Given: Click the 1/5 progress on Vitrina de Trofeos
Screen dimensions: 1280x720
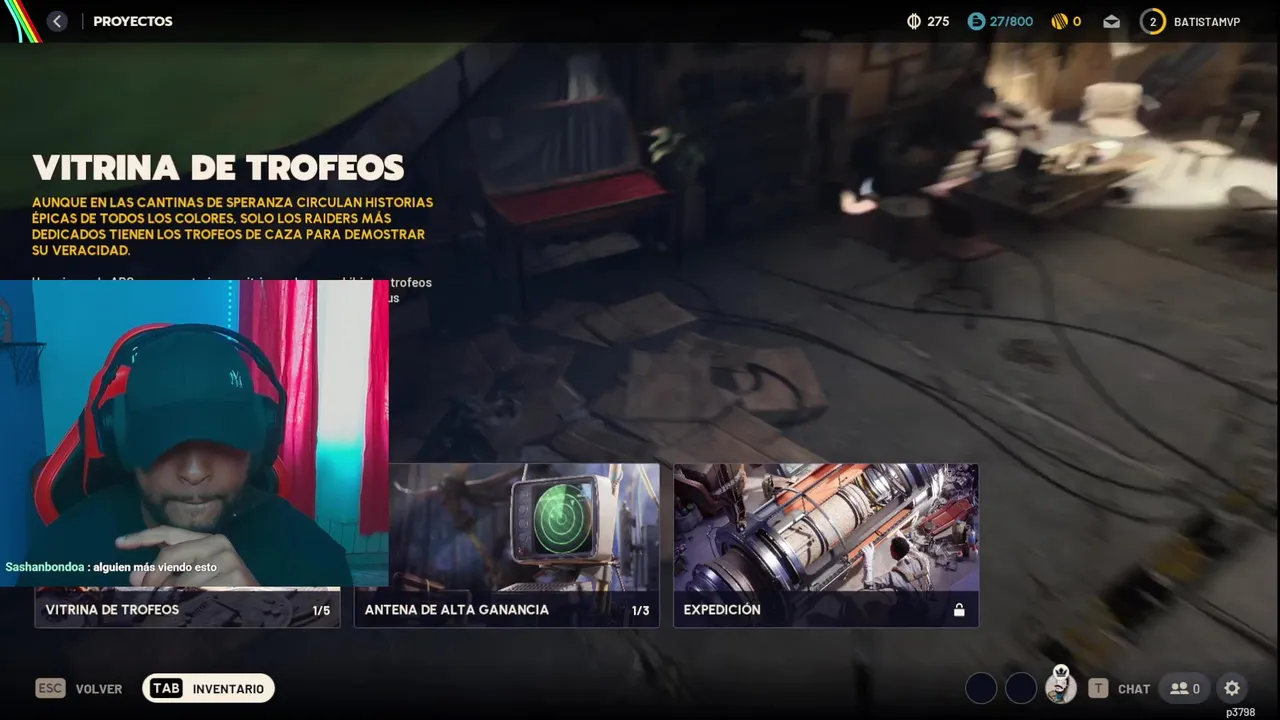Looking at the screenshot, I should tap(321, 610).
